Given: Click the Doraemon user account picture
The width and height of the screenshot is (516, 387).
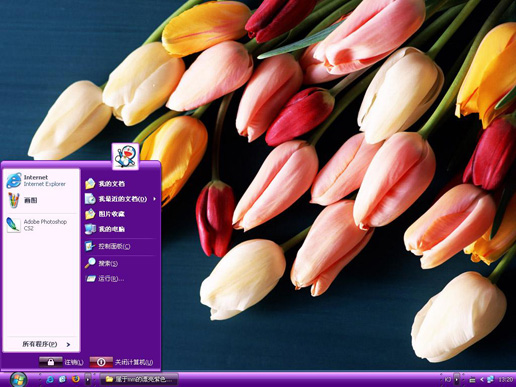Looking at the screenshot, I should pyautogui.click(x=125, y=156).
